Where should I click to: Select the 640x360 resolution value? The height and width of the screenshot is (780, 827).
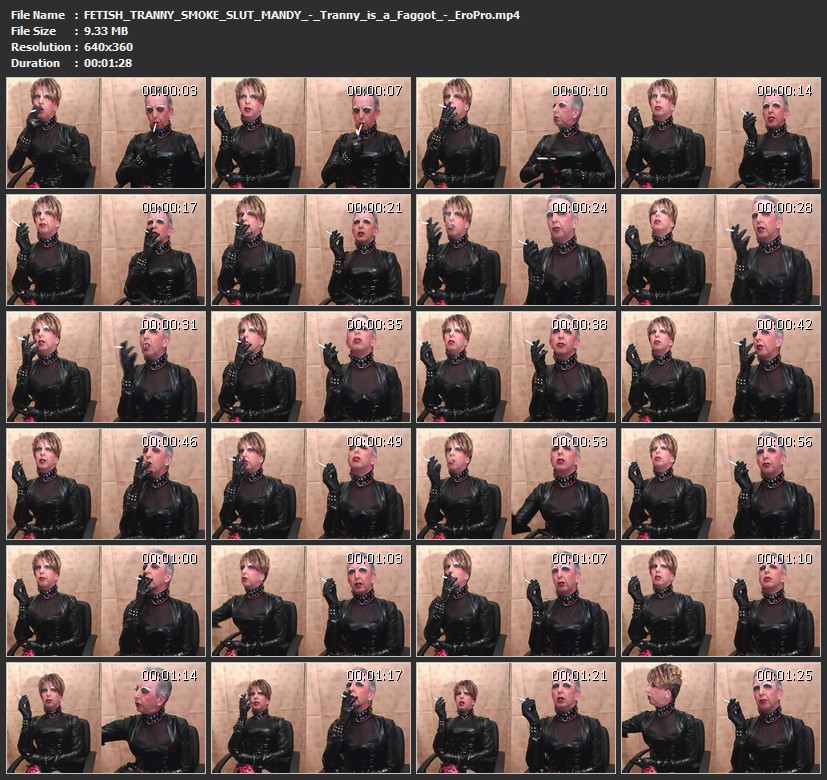point(108,47)
